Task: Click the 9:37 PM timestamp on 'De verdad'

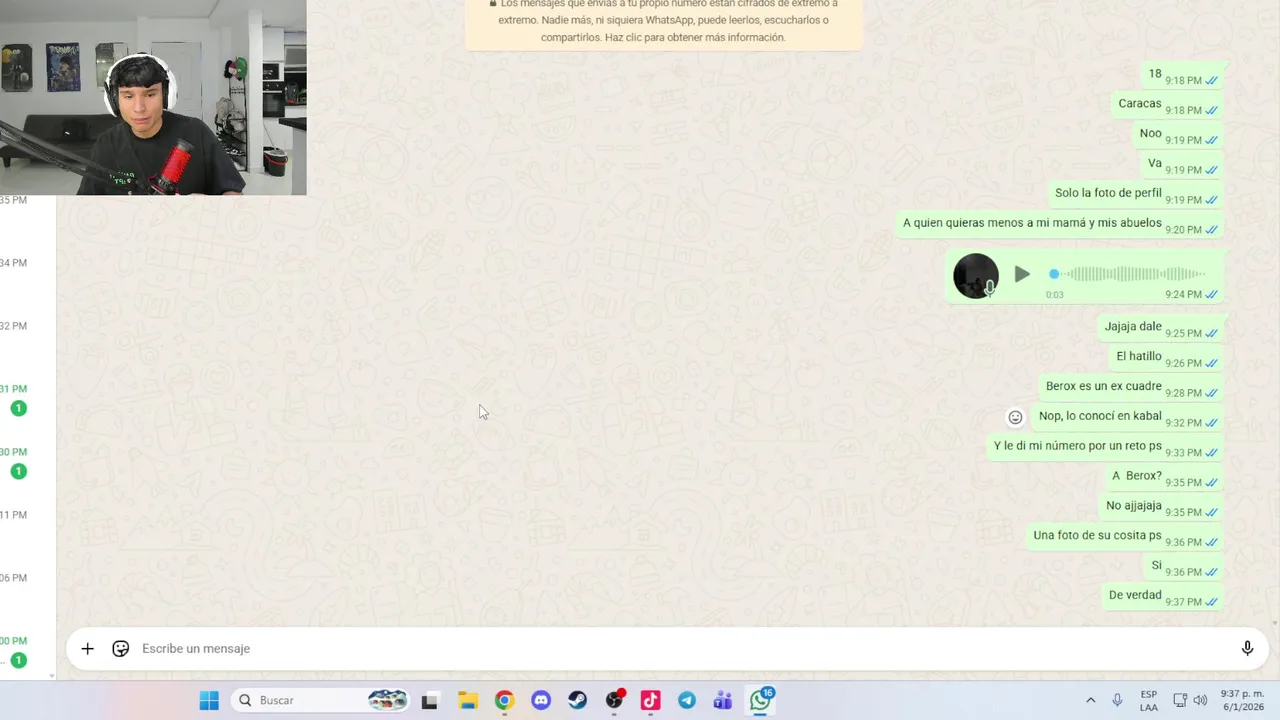Action: (1183, 602)
